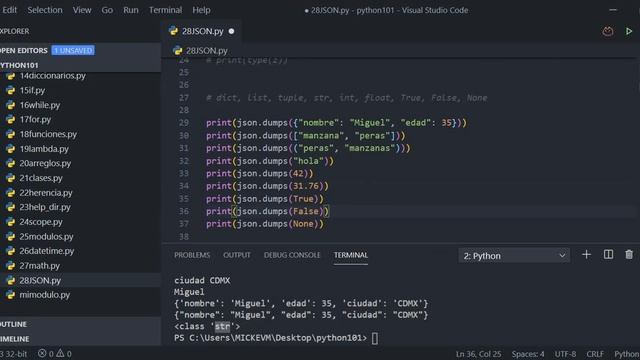Click the errors icon in status bar
The height and width of the screenshot is (360, 640).
(x=42, y=353)
